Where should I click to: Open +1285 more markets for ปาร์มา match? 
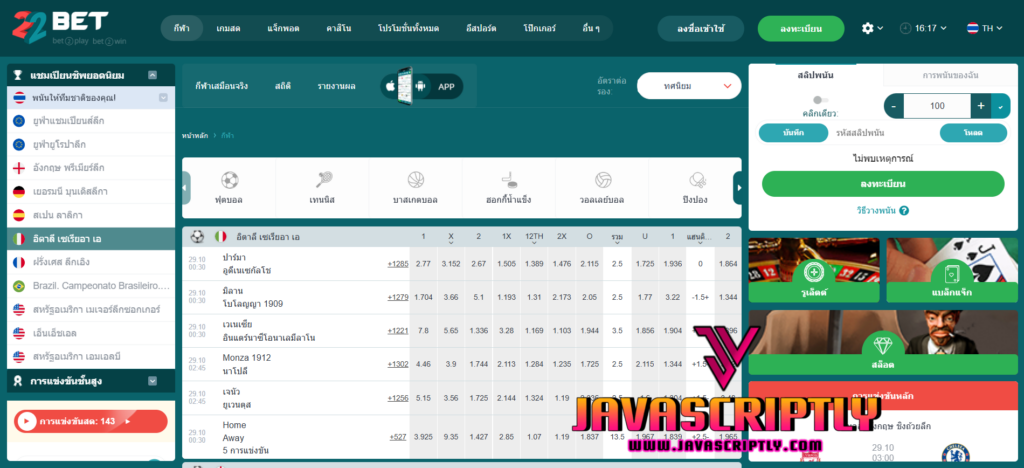click(398, 264)
